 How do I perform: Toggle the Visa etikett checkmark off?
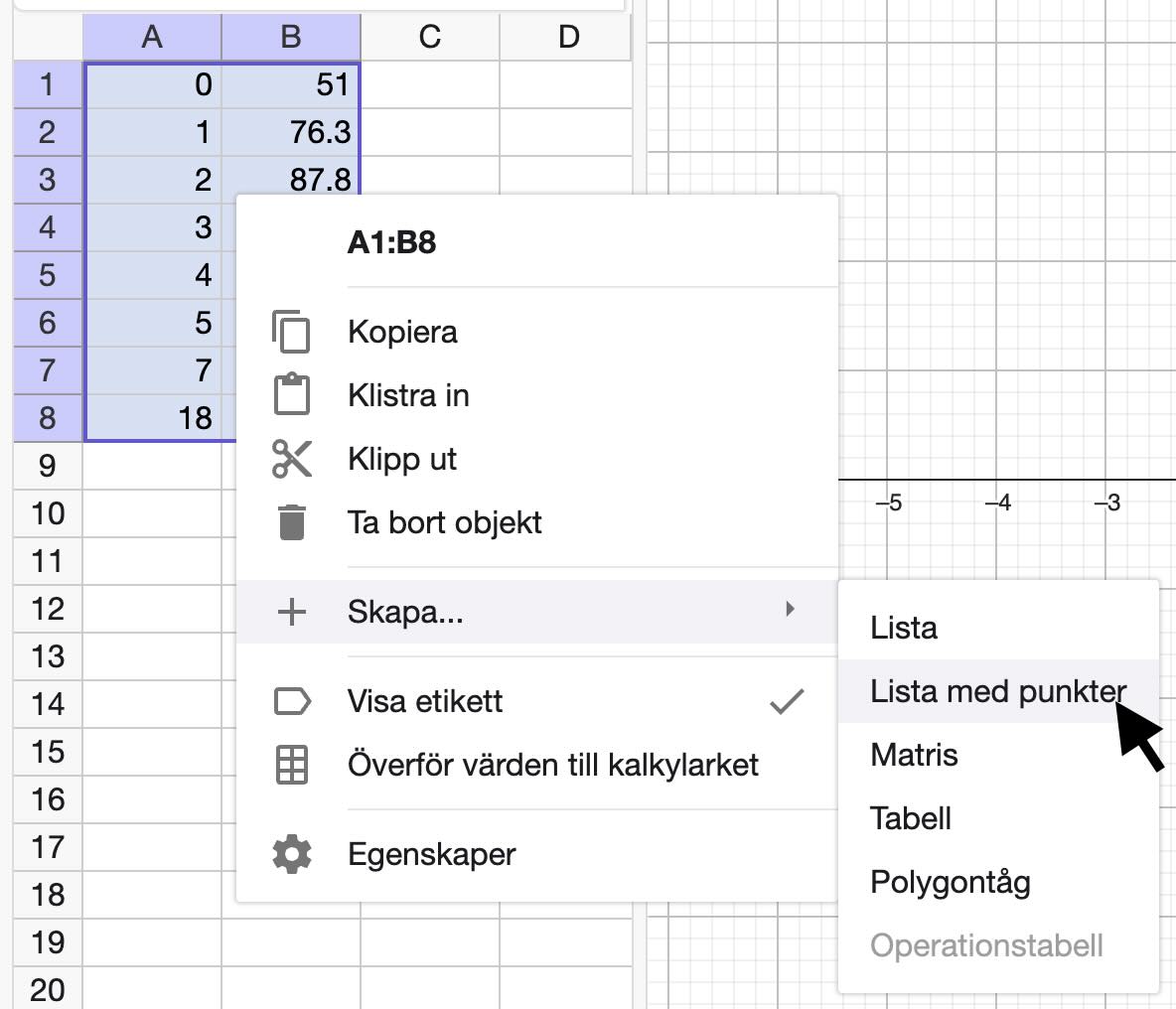(x=786, y=700)
